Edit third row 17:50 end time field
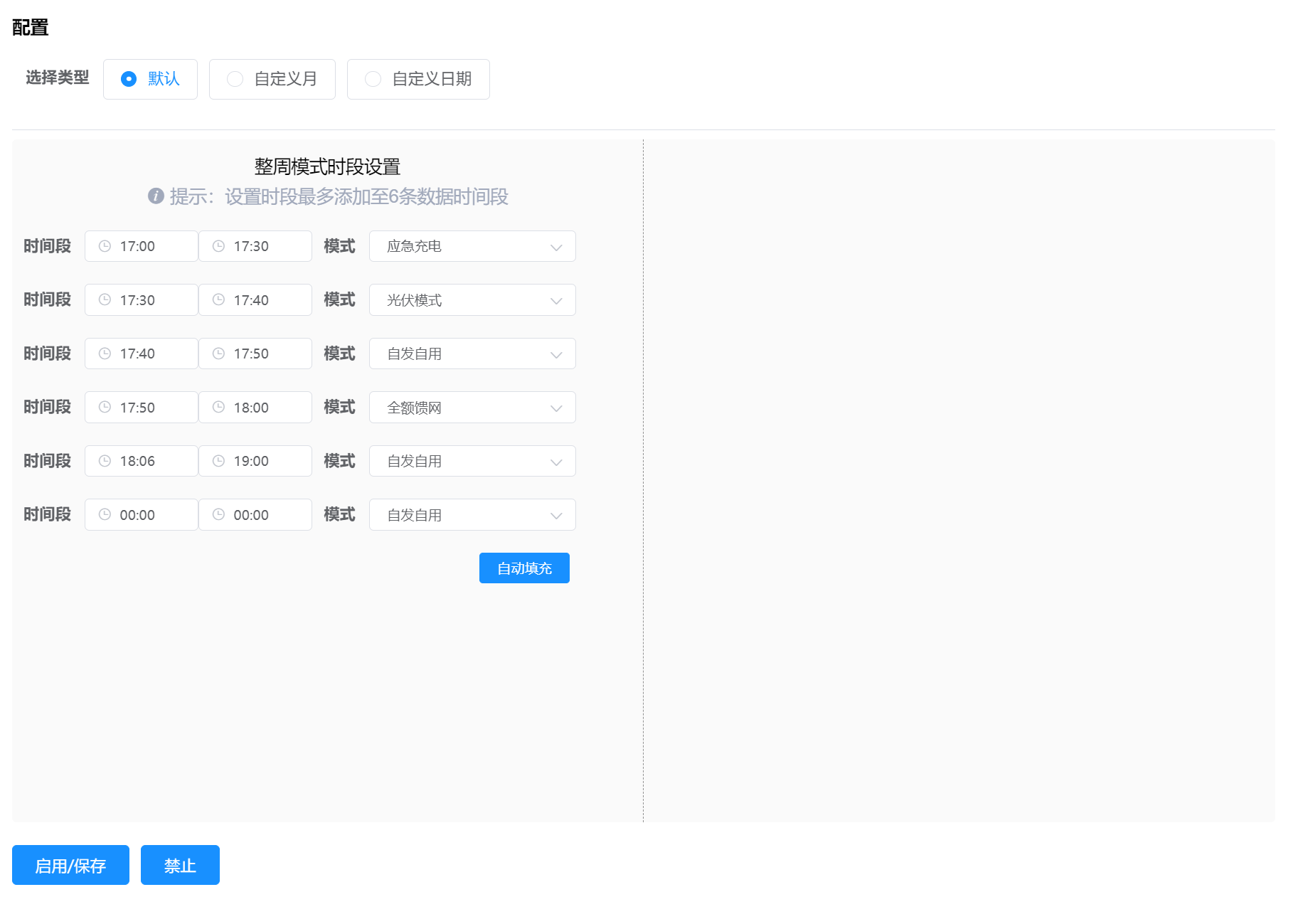This screenshot has height=924, width=1298. (255, 354)
